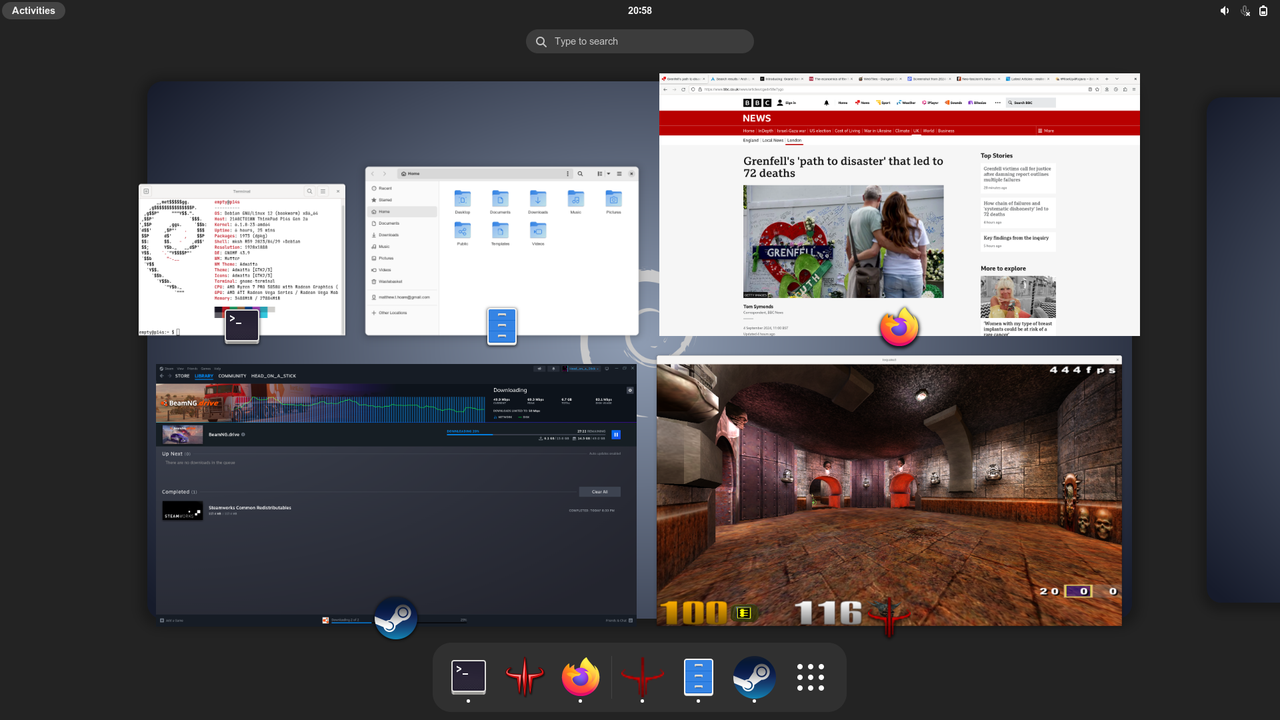Launch first Quake III icon in dock

coord(525,677)
